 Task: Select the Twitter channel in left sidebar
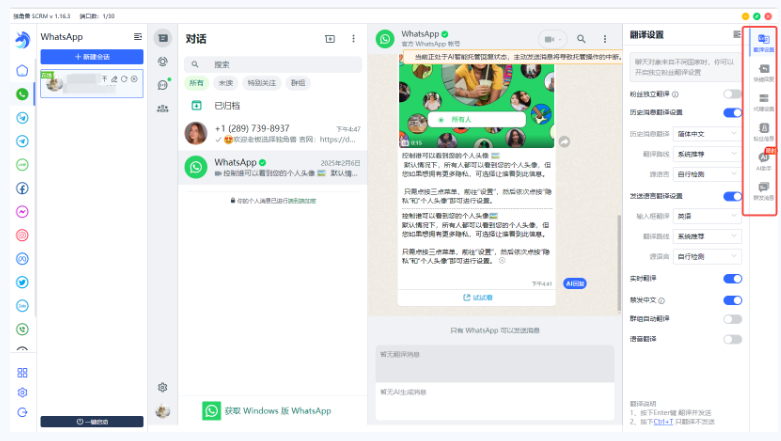pyautogui.click(x=22, y=282)
